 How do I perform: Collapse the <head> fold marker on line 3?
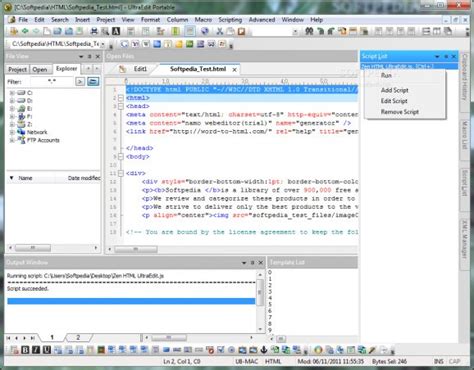click(121, 106)
